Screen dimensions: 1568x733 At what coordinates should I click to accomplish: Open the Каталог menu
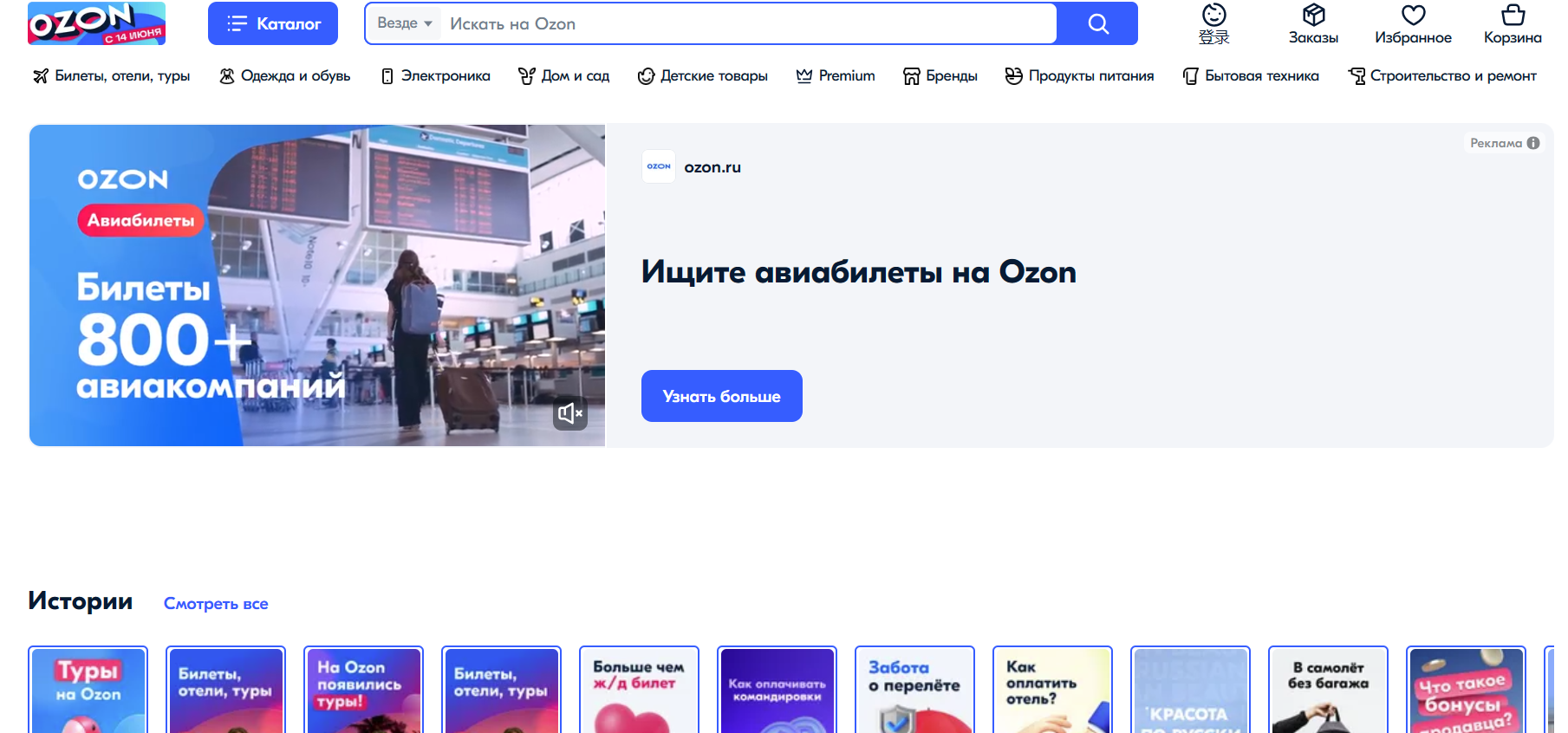coord(273,23)
